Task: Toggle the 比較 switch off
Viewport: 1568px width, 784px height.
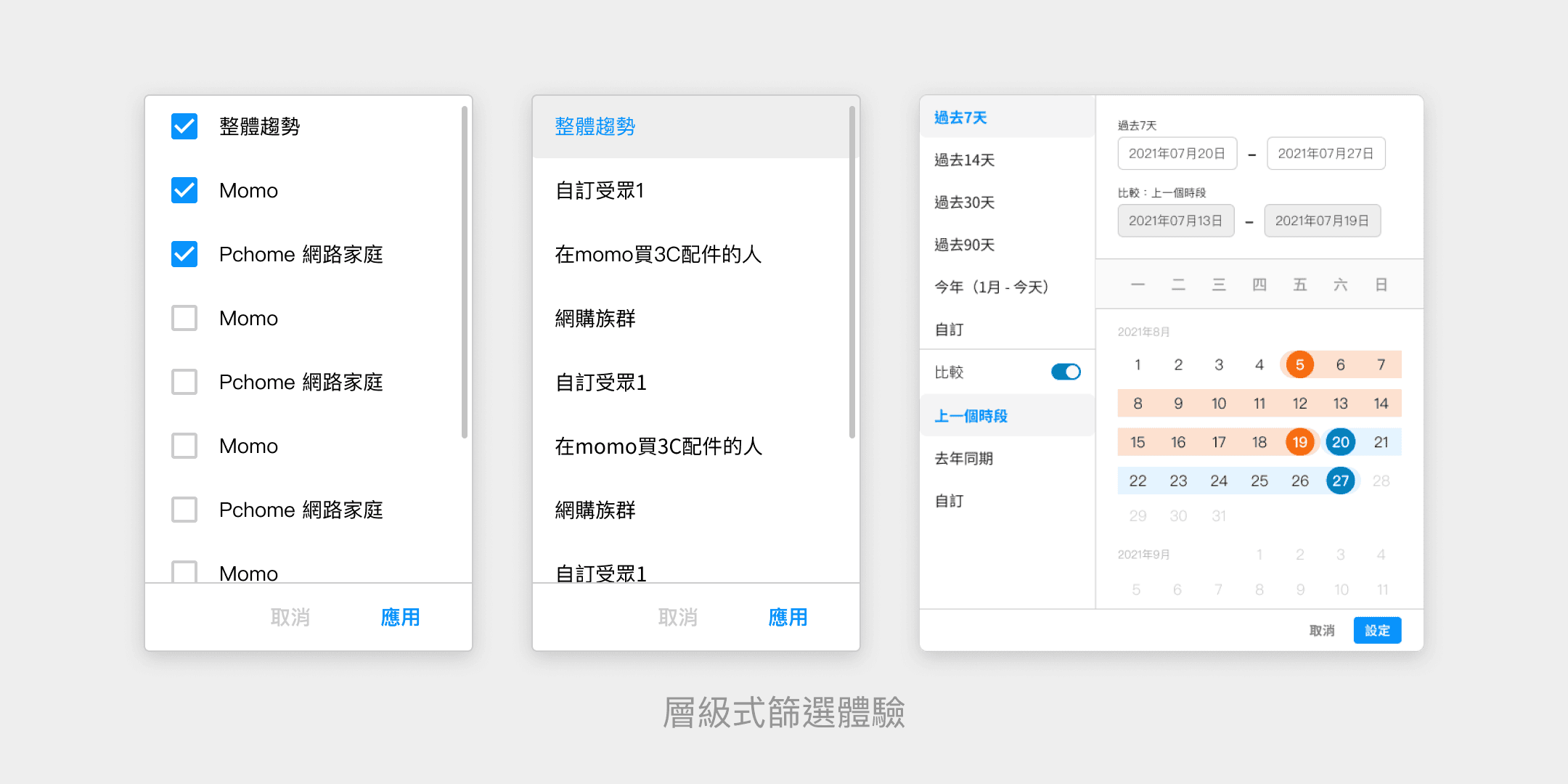Action: coord(1066,372)
